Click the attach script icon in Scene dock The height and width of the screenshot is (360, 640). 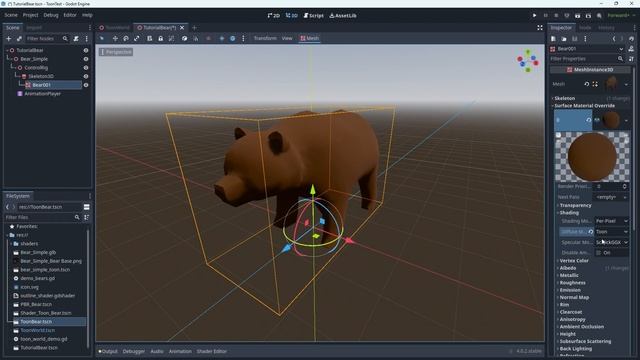pyautogui.click(x=76, y=38)
